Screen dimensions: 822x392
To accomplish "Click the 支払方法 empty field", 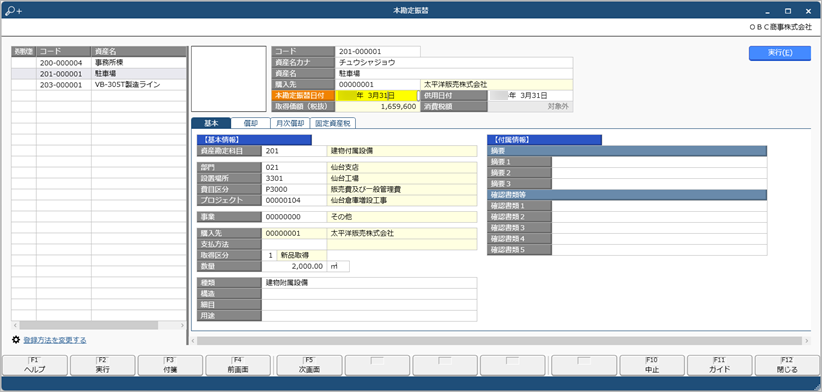I will pyautogui.click(x=294, y=244).
